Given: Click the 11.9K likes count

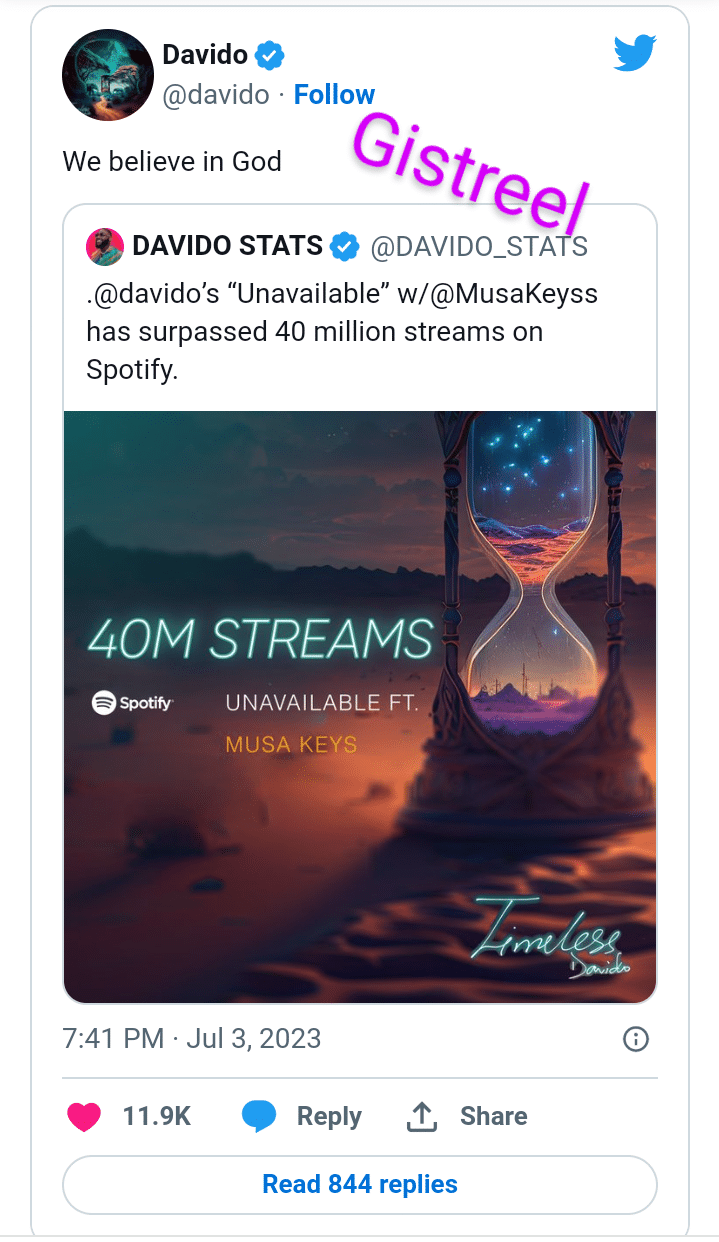Looking at the screenshot, I should pyautogui.click(x=156, y=1116).
